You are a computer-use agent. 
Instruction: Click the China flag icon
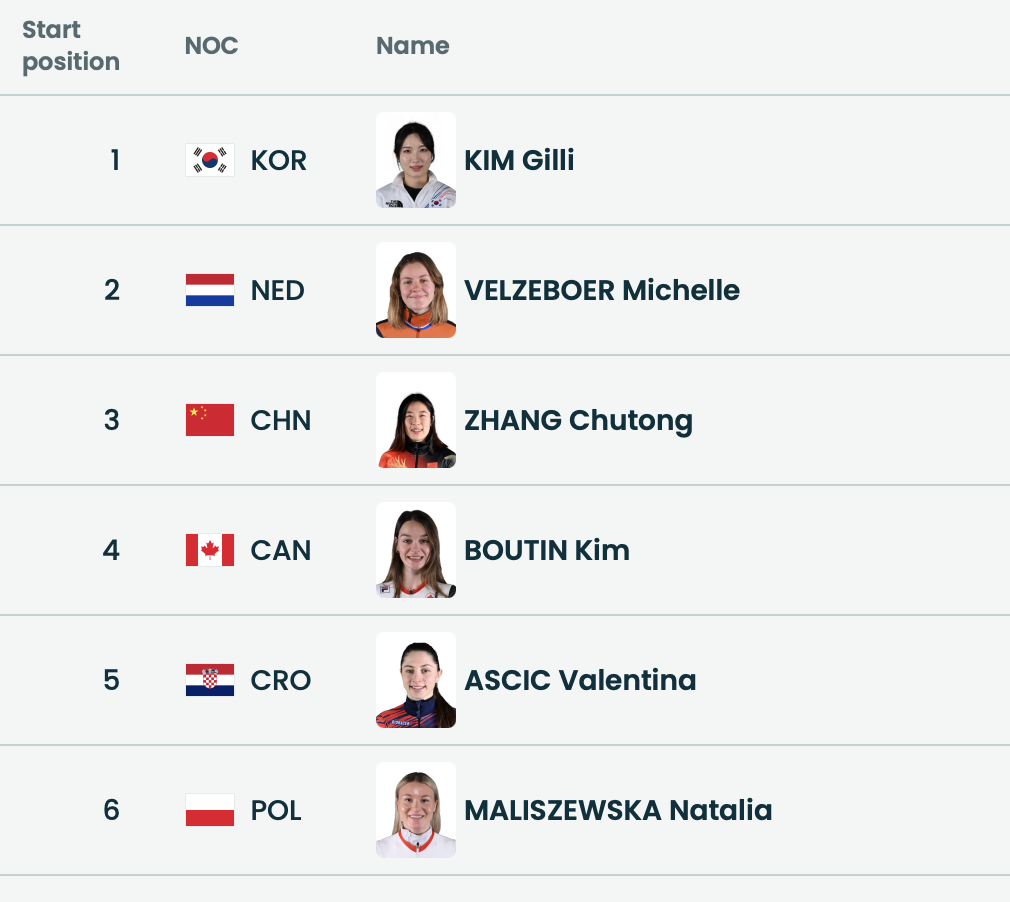point(210,420)
